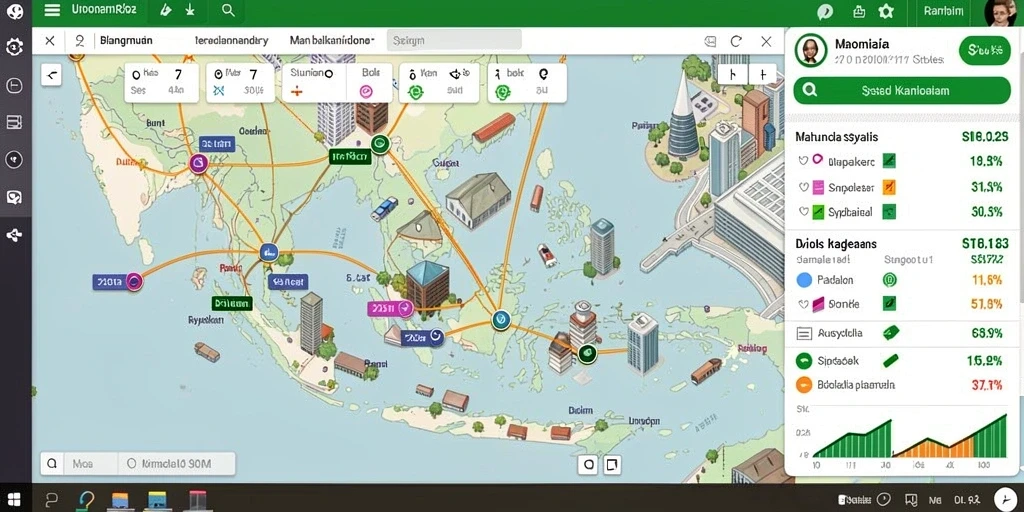The height and width of the screenshot is (512, 1024).
Task: Click the user avatar at top right corner
Action: point(1000,12)
